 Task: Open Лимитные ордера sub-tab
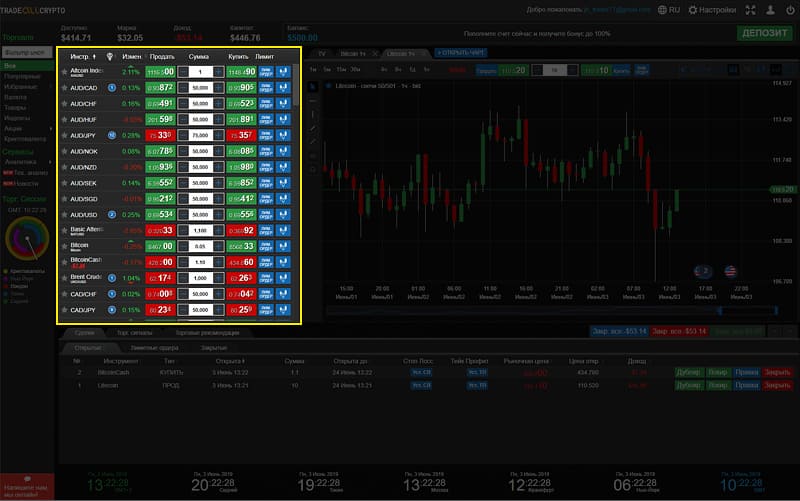click(154, 347)
